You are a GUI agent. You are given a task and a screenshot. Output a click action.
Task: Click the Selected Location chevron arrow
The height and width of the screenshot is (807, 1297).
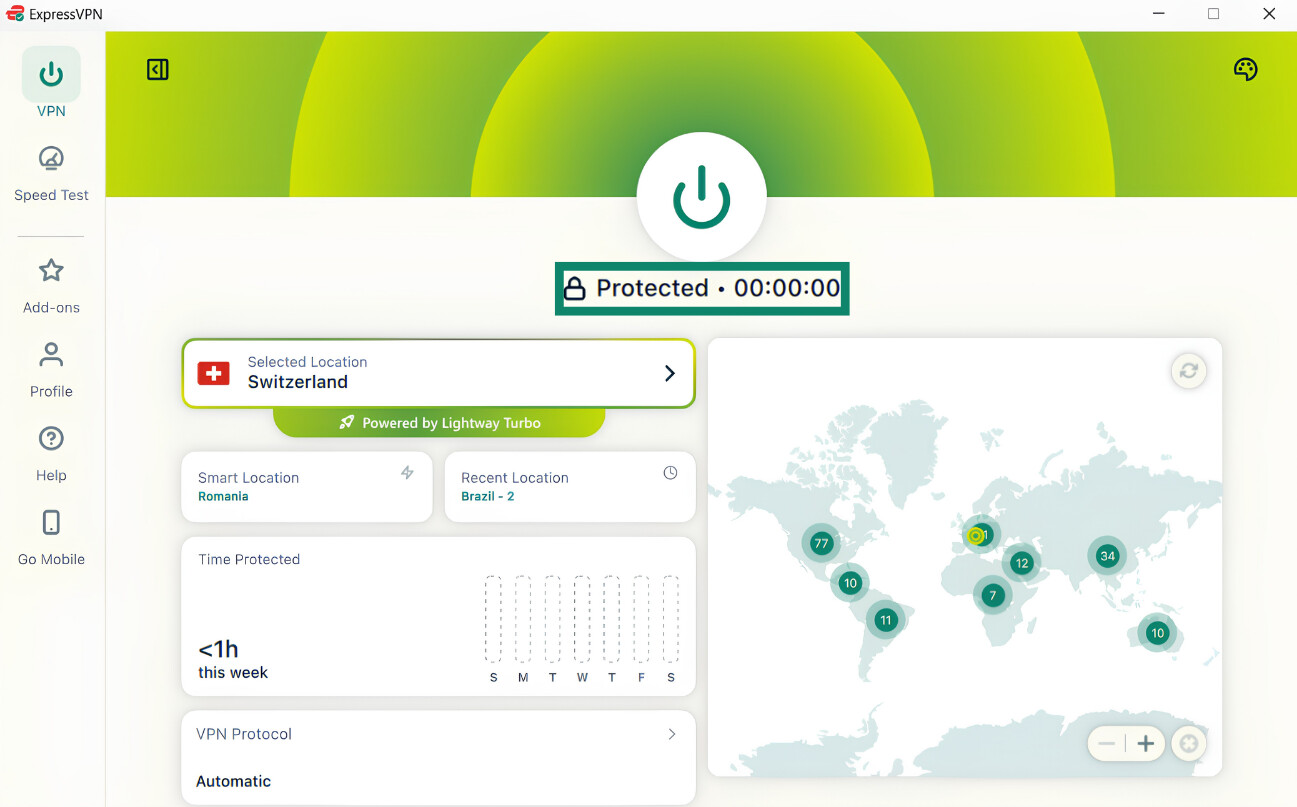click(x=670, y=373)
